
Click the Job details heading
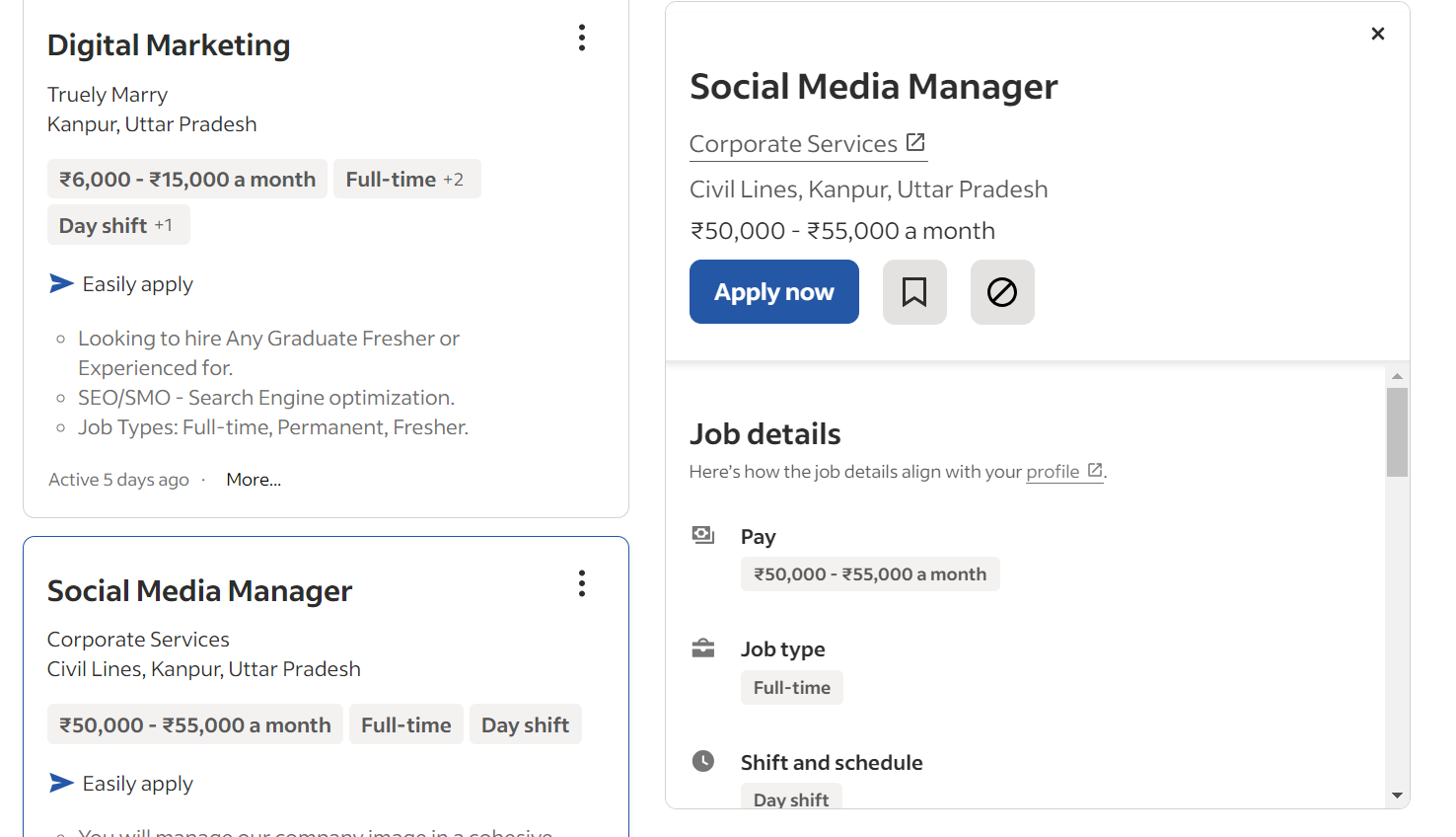point(765,434)
